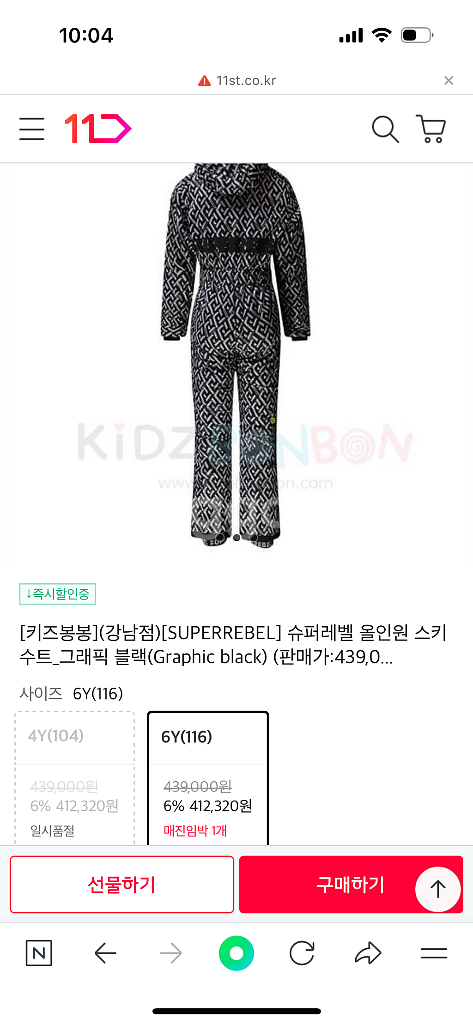Reload the page with refresh icon
Viewport: 473px width, 1024px height.
point(302,954)
